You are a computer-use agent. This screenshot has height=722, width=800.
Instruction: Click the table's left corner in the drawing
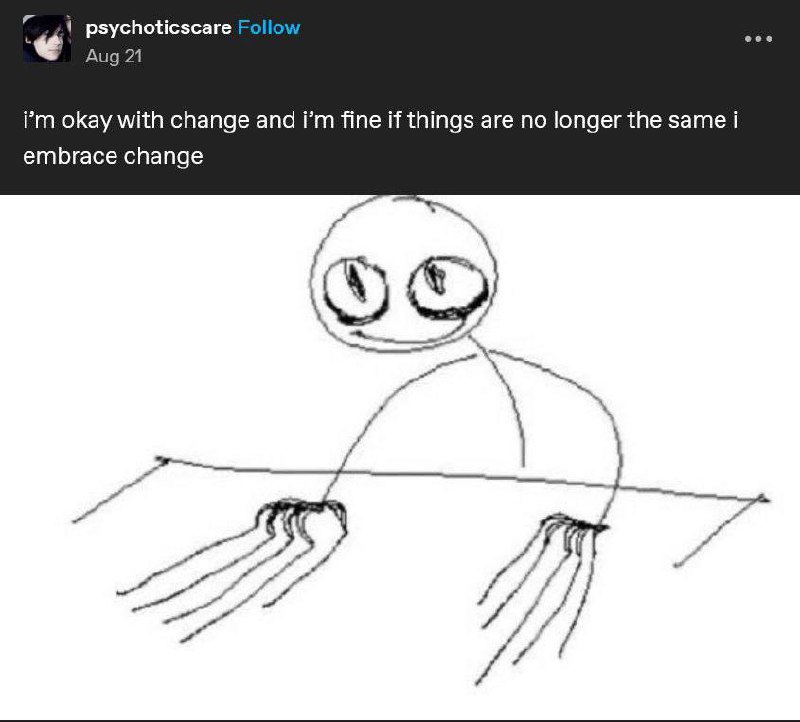click(162, 461)
